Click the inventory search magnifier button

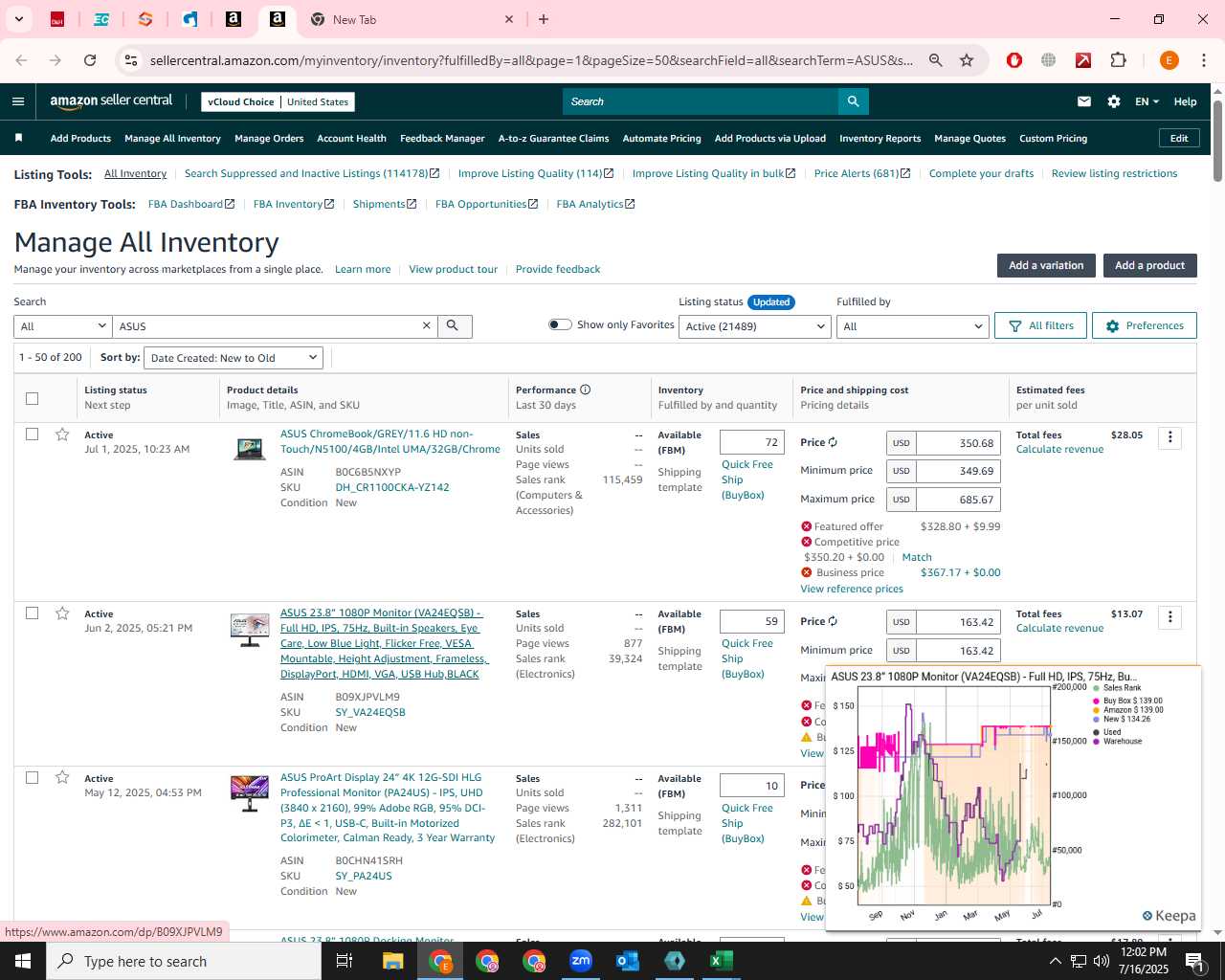(454, 326)
